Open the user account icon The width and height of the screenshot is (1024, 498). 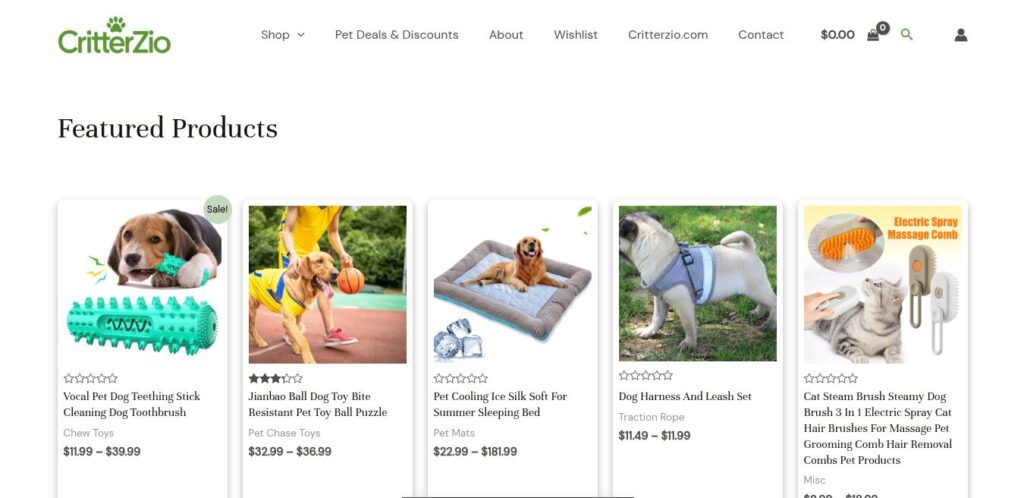coord(961,35)
